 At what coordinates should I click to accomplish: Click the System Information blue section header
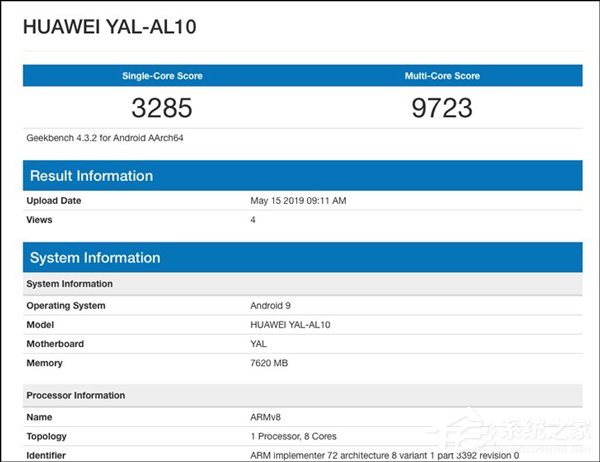303,257
